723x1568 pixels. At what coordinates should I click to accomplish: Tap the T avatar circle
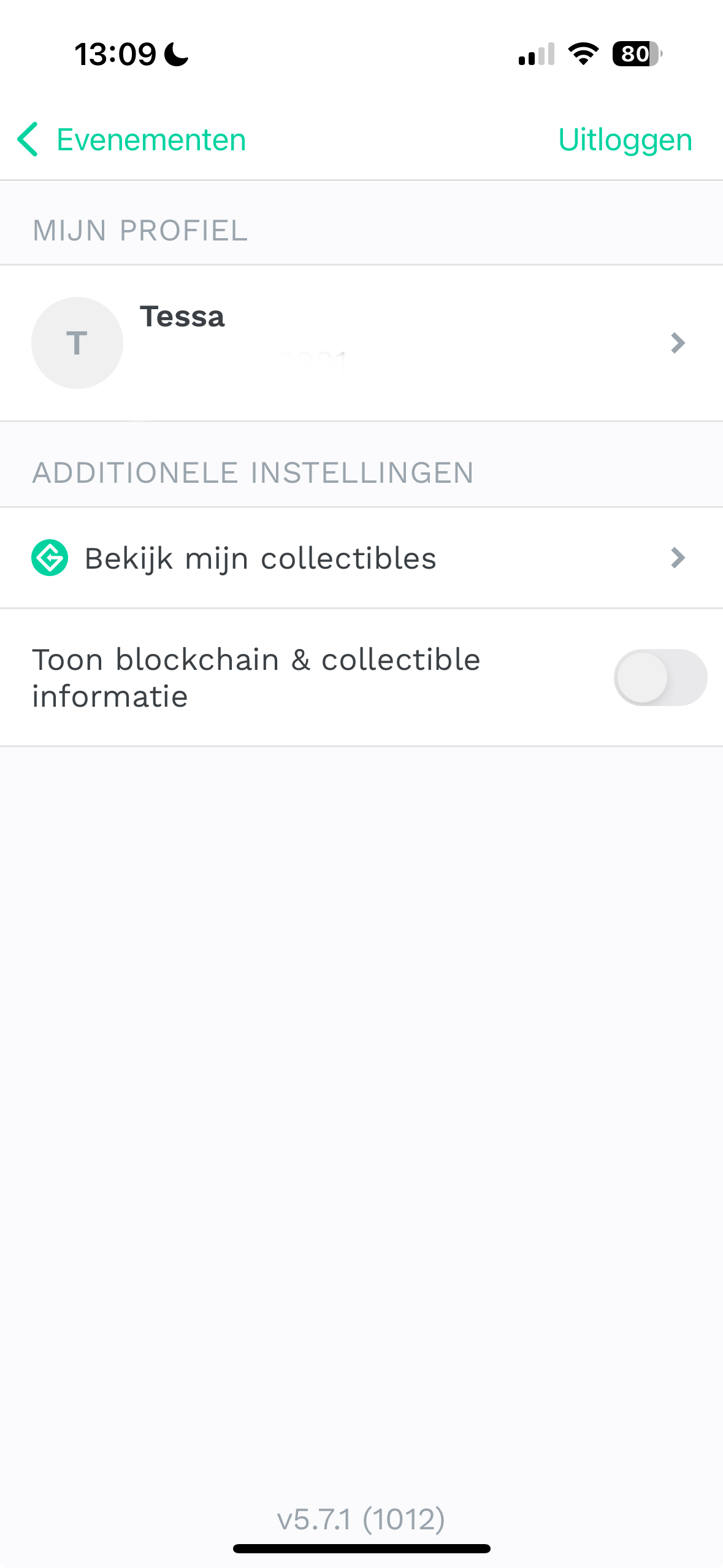pyautogui.click(x=77, y=343)
